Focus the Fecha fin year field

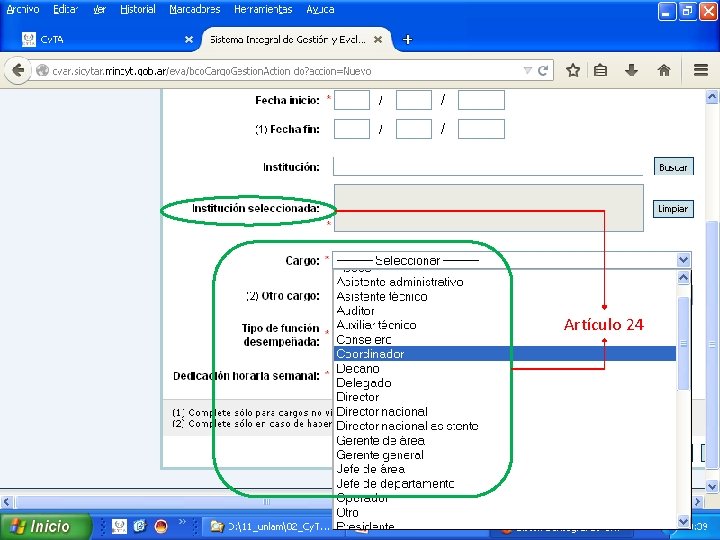click(x=481, y=129)
